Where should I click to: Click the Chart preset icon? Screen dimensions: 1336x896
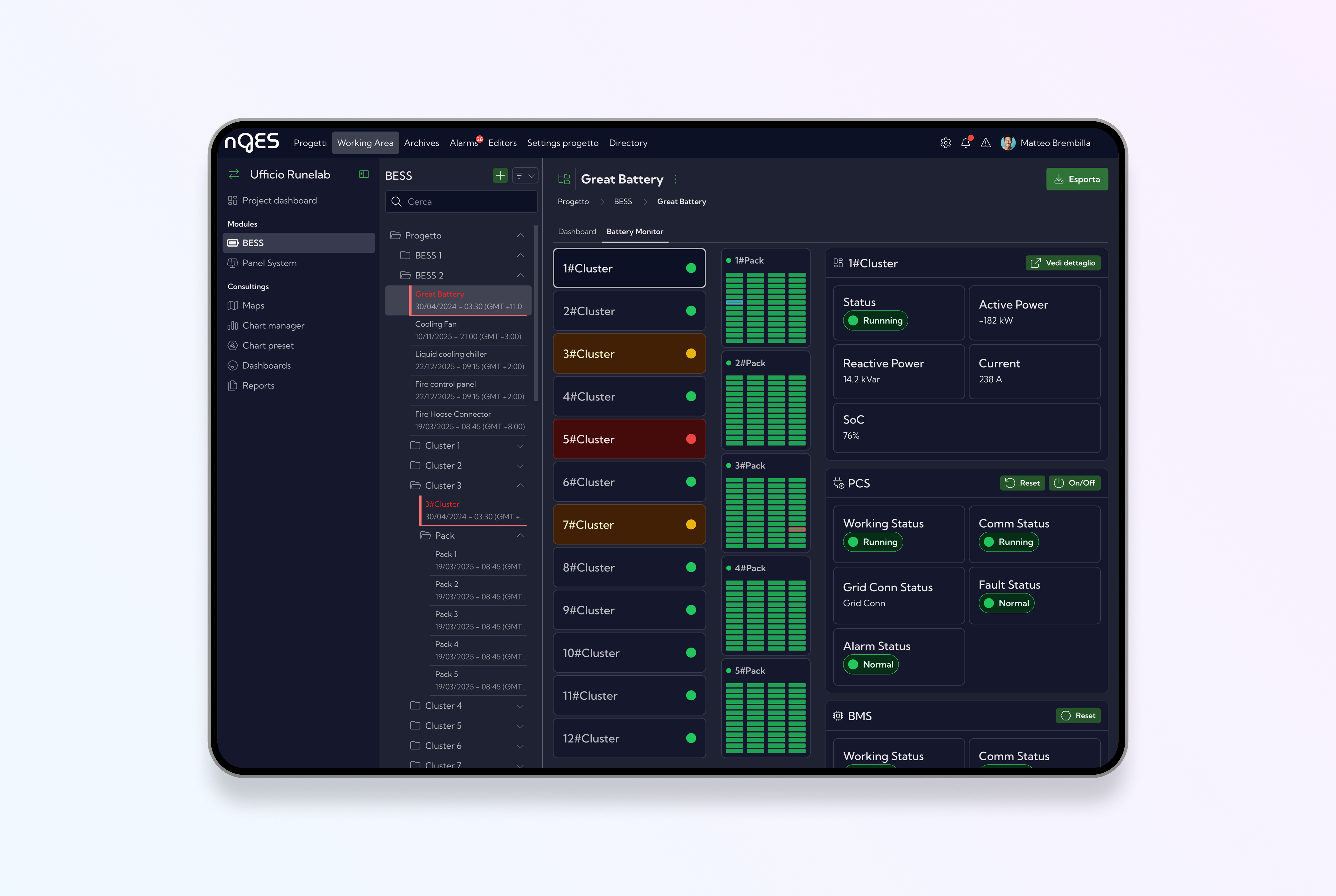233,346
